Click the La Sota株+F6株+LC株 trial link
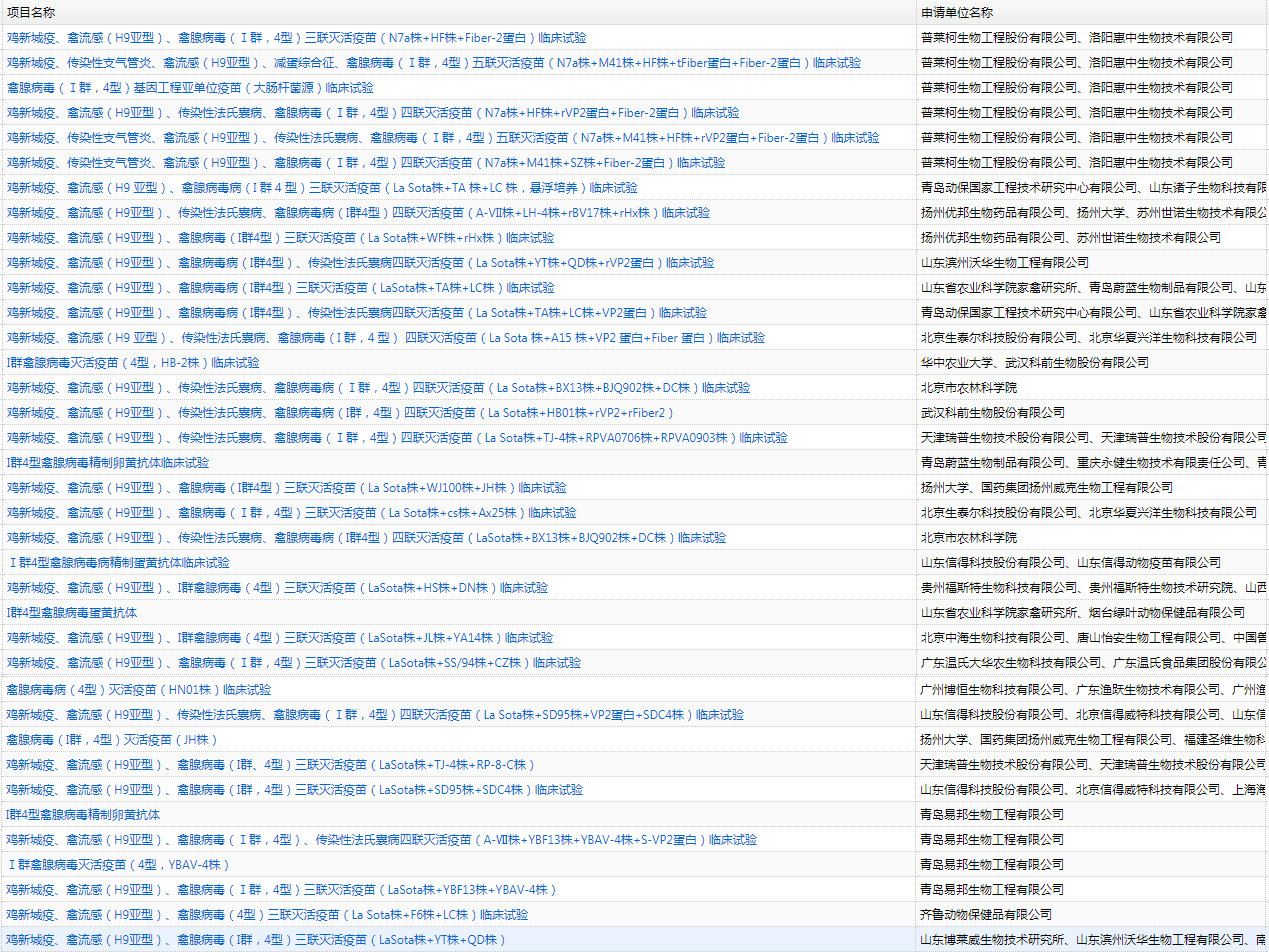Viewport: 1269px width, 952px height. click(267, 915)
